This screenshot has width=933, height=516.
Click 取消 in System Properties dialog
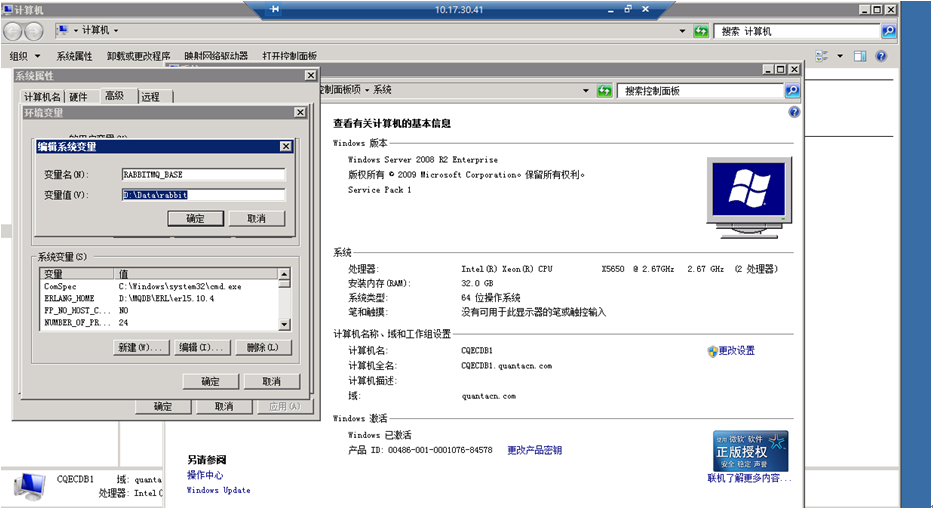(224, 406)
